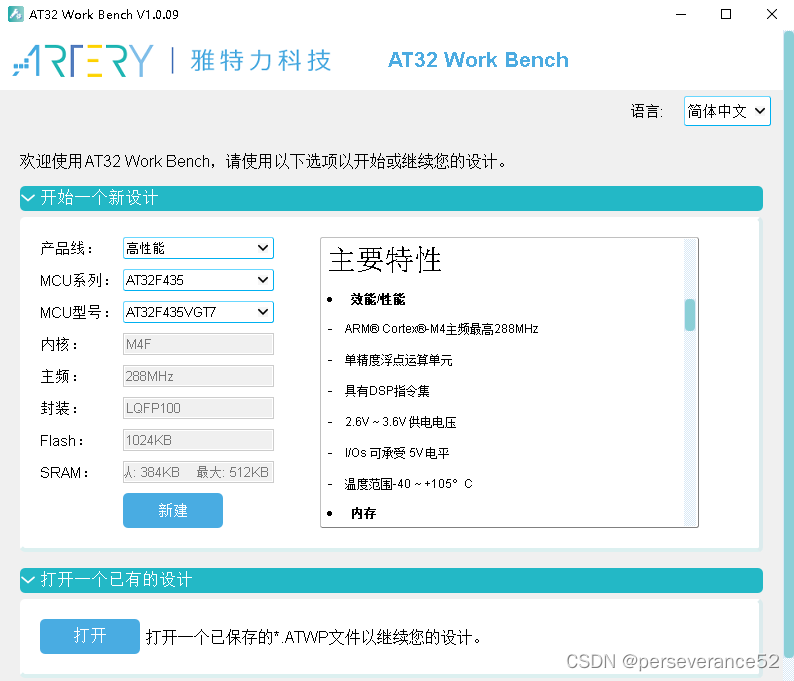The height and width of the screenshot is (681, 794).
Task: Click the 封装 field showing LQFP100
Action: 198,408
